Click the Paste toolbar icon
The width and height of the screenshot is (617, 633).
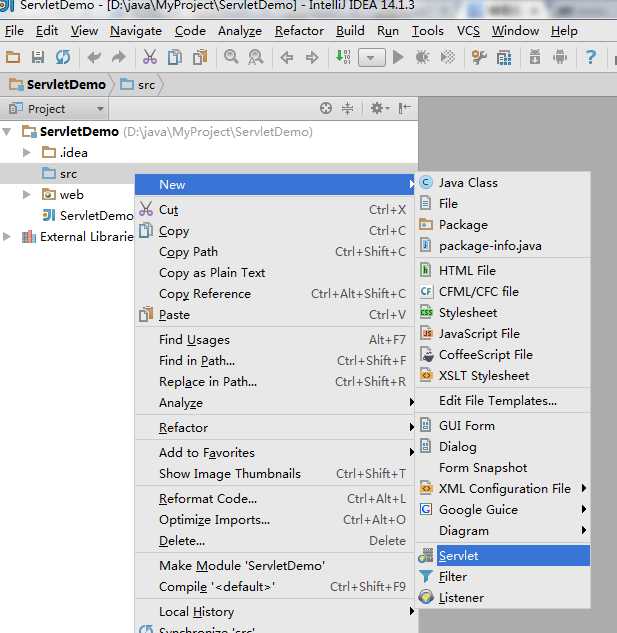[200, 57]
